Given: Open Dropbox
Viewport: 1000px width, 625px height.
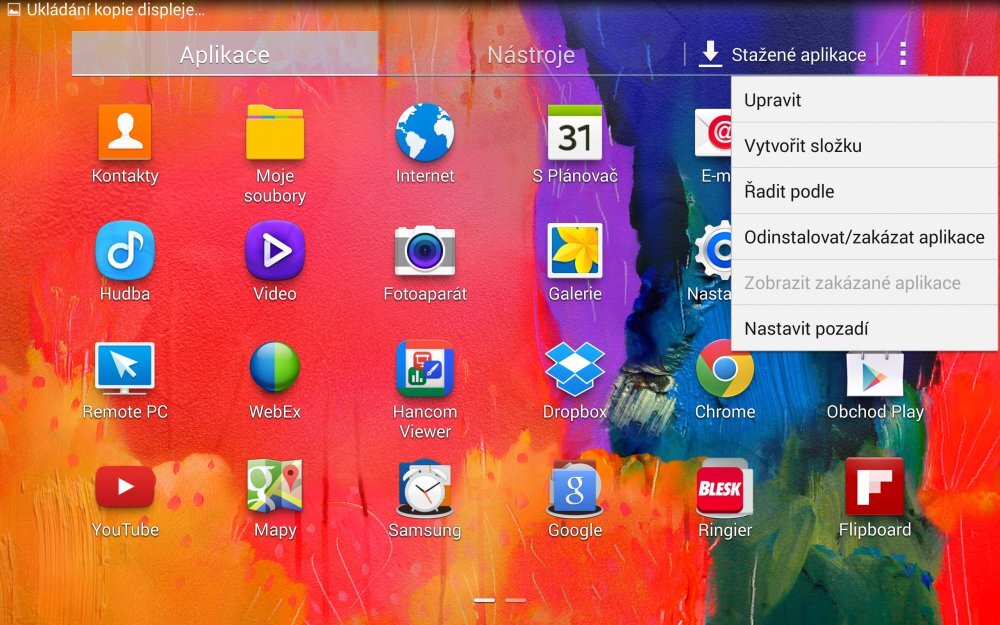Looking at the screenshot, I should click(x=574, y=374).
